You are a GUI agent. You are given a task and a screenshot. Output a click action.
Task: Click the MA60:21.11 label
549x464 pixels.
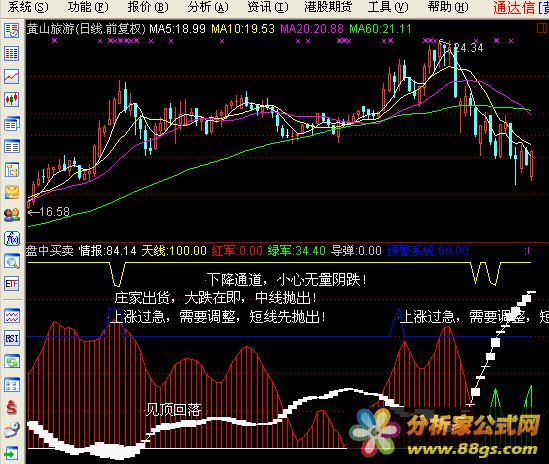point(380,29)
